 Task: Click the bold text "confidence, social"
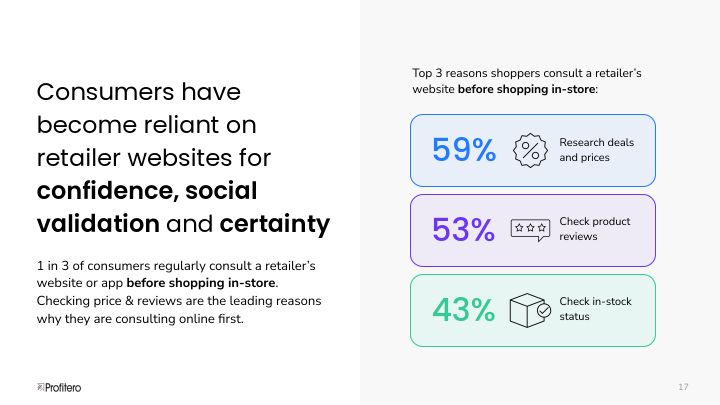click(x=147, y=190)
